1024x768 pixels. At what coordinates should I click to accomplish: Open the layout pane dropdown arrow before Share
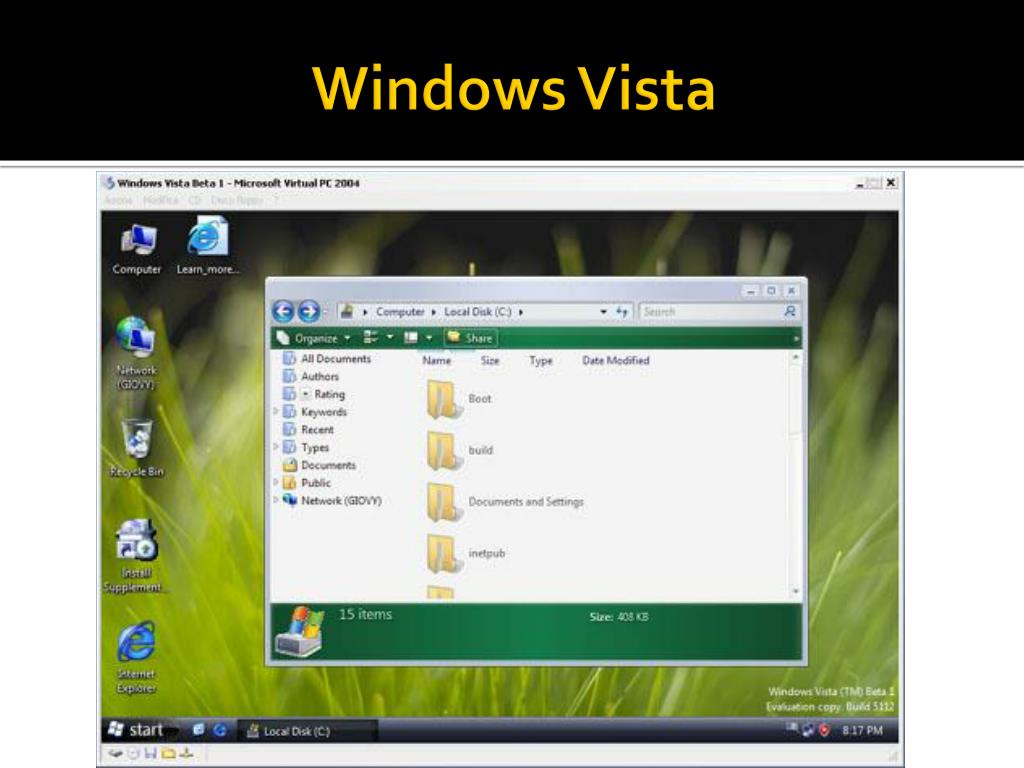pos(429,338)
